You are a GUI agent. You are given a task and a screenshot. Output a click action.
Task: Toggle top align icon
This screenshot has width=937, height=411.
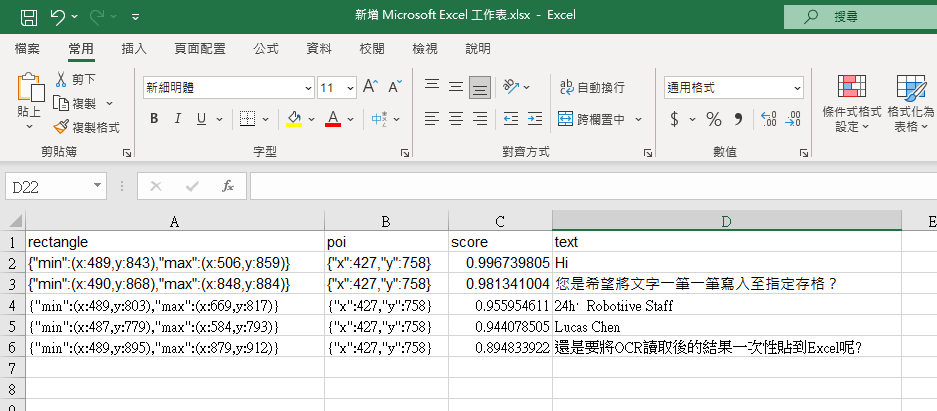432,87
